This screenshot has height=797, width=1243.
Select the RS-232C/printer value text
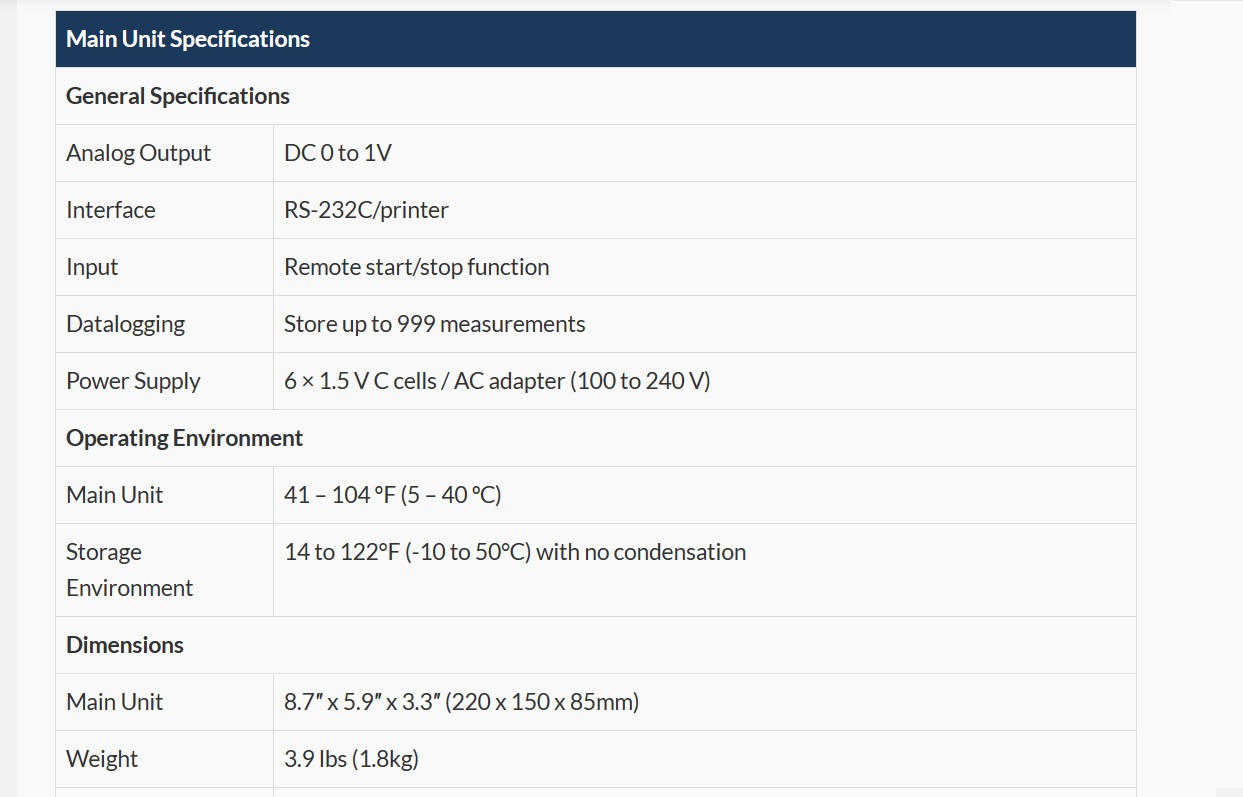366,210
